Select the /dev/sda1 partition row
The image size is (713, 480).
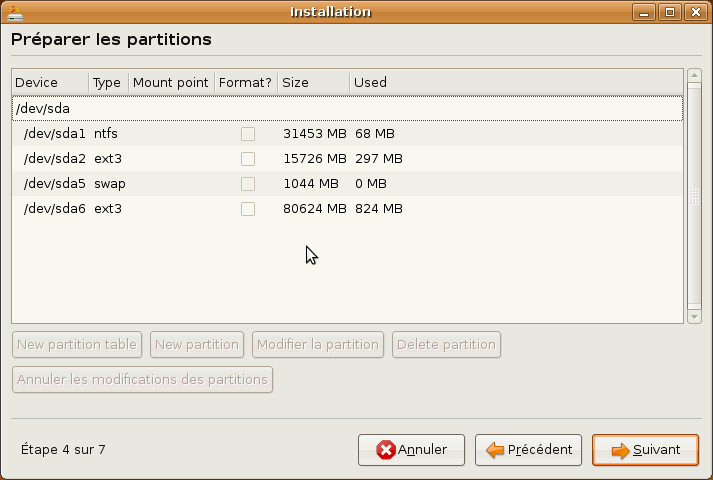point(347,134)
